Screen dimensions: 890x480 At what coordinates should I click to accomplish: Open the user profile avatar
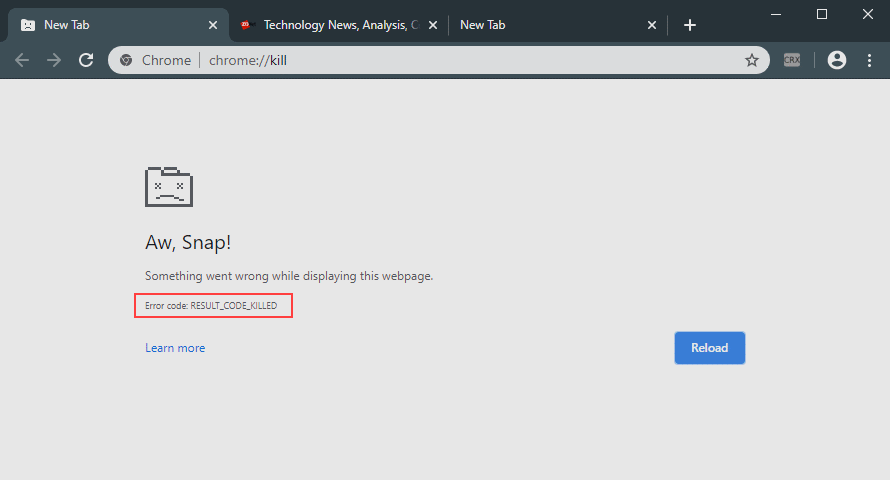[837, 60]
